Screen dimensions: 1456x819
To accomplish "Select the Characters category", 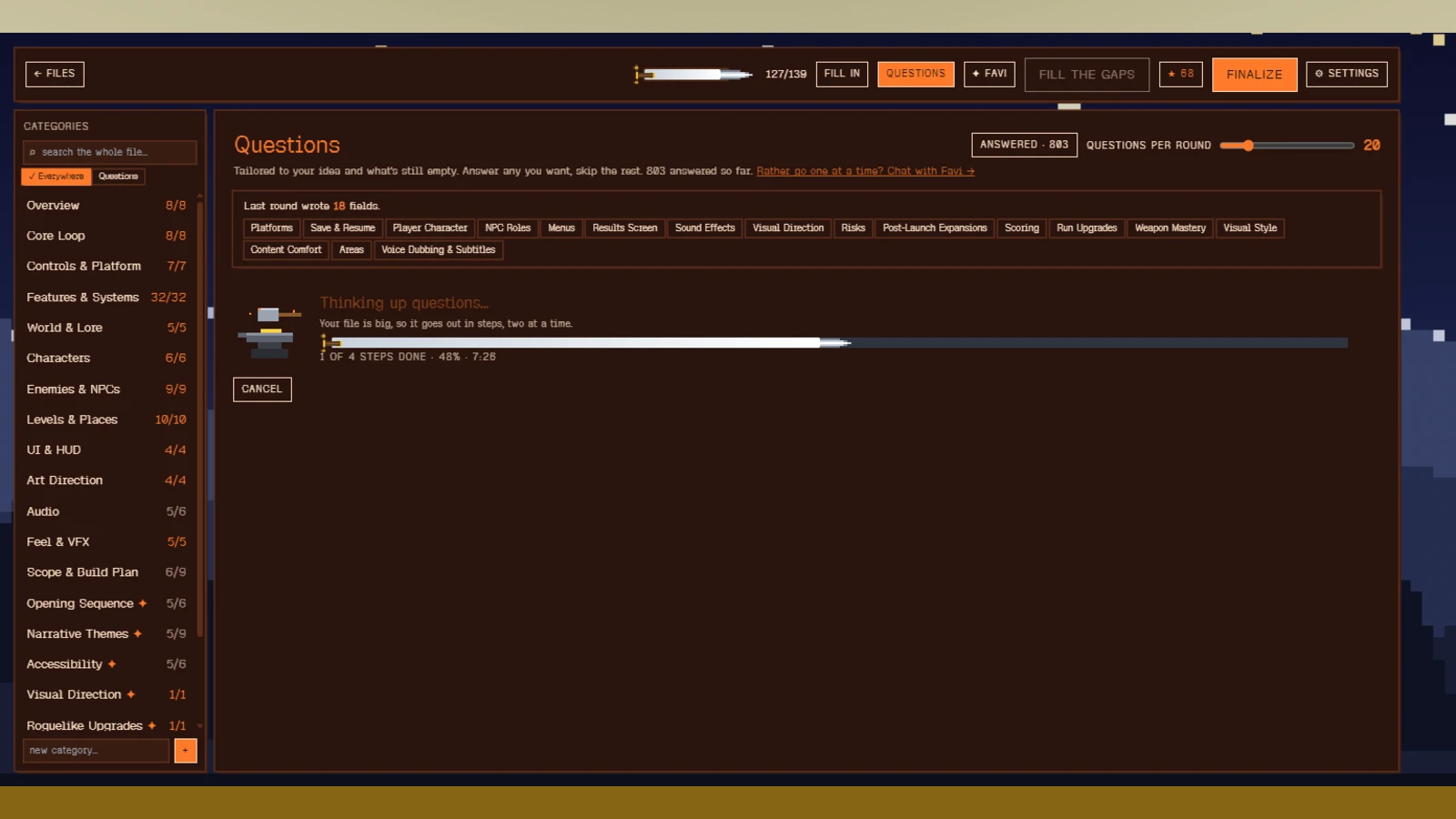I will tap(106, 359).
